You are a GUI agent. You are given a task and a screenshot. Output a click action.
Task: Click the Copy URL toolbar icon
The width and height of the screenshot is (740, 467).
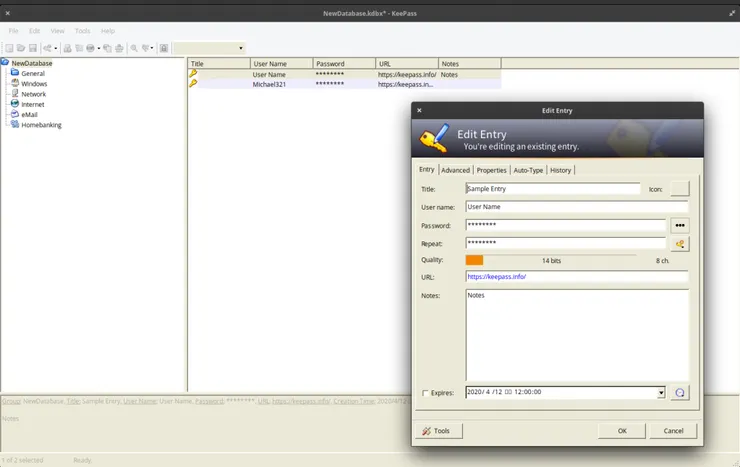(x=108, y=48)
